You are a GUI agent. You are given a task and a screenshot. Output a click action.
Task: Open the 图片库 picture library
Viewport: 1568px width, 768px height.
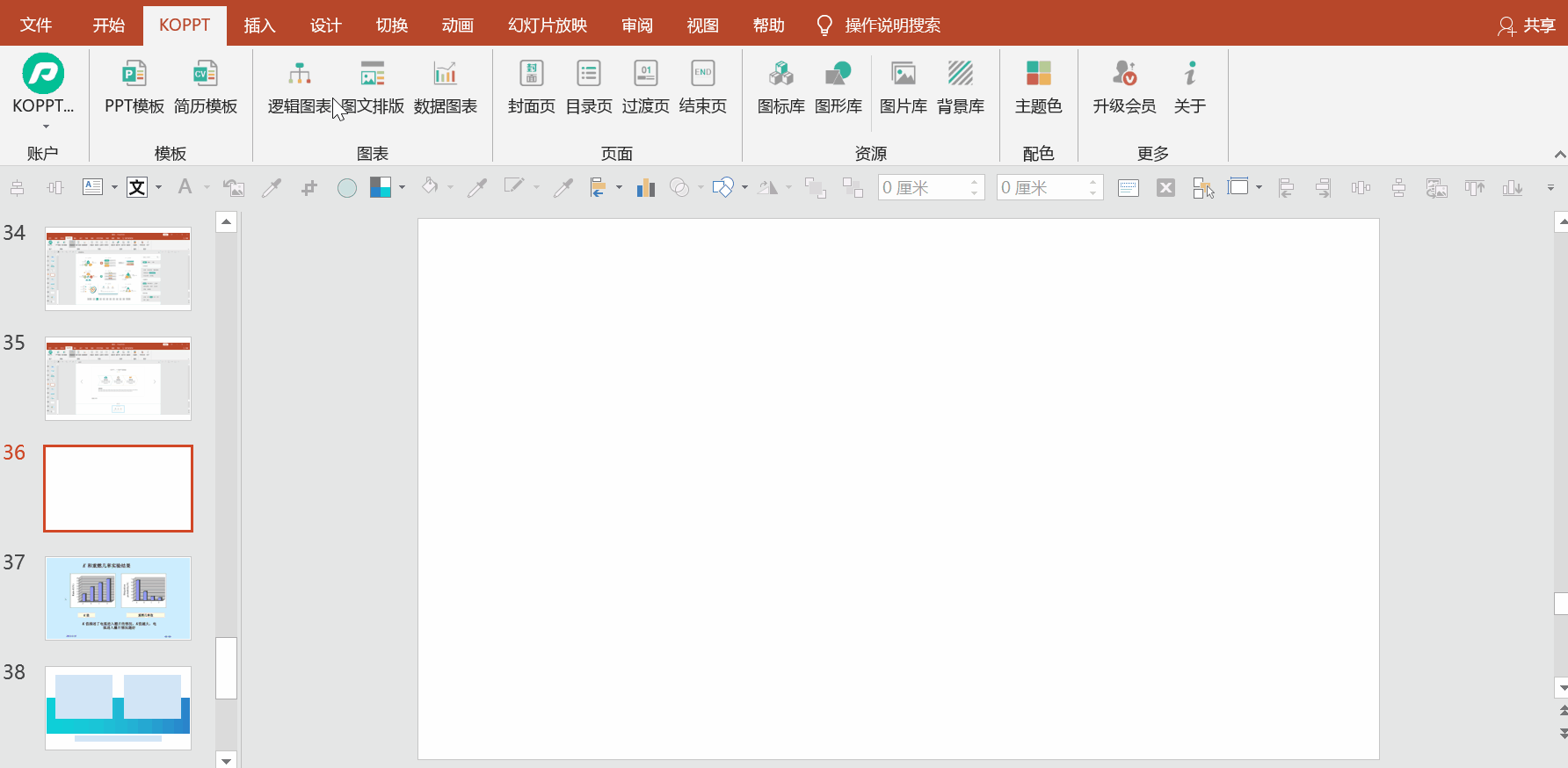(904, 87)
